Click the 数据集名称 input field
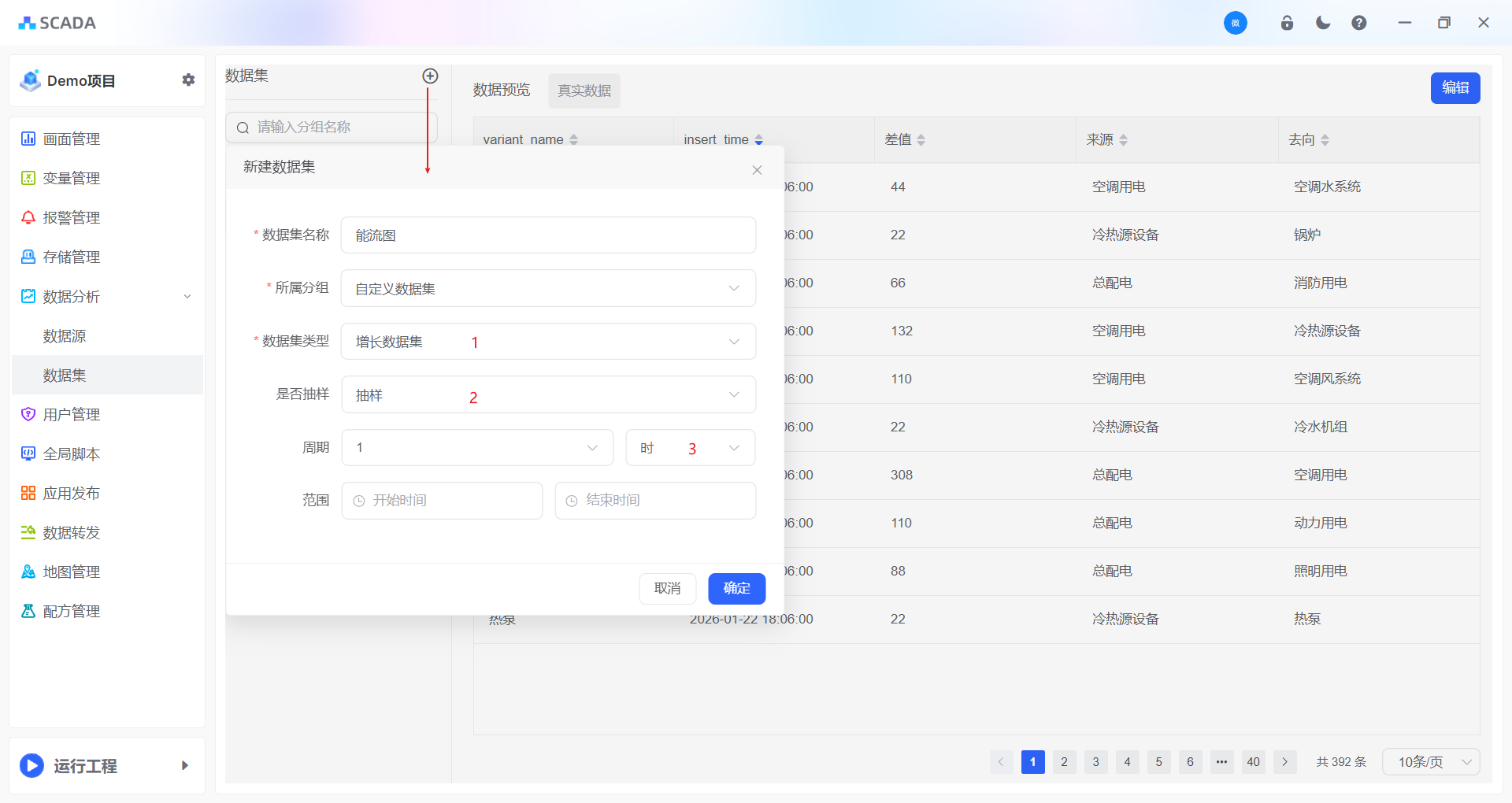1512x803 pixels. (x=548, y=235)
